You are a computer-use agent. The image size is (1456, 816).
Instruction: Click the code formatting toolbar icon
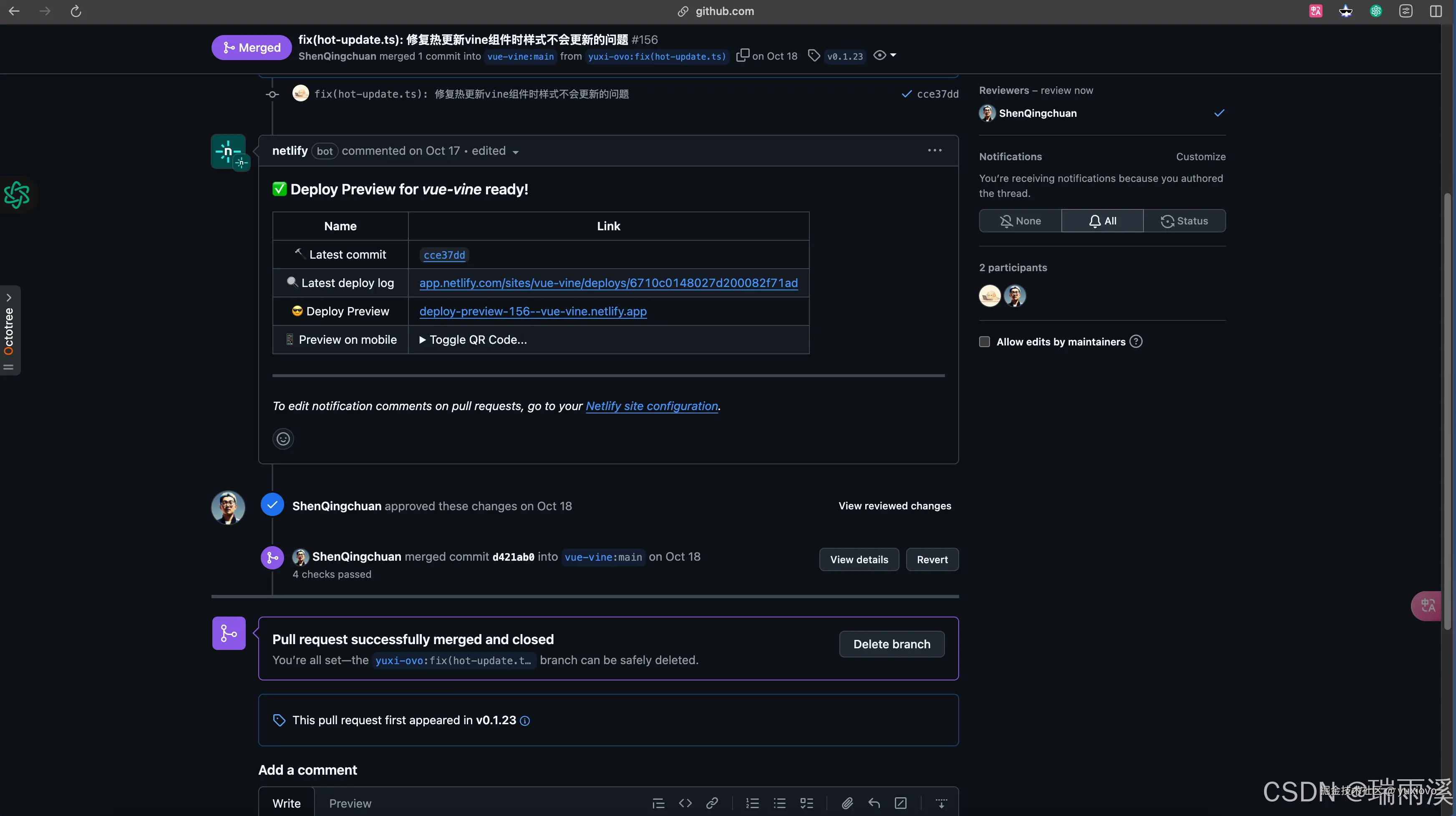click(685, 803)
